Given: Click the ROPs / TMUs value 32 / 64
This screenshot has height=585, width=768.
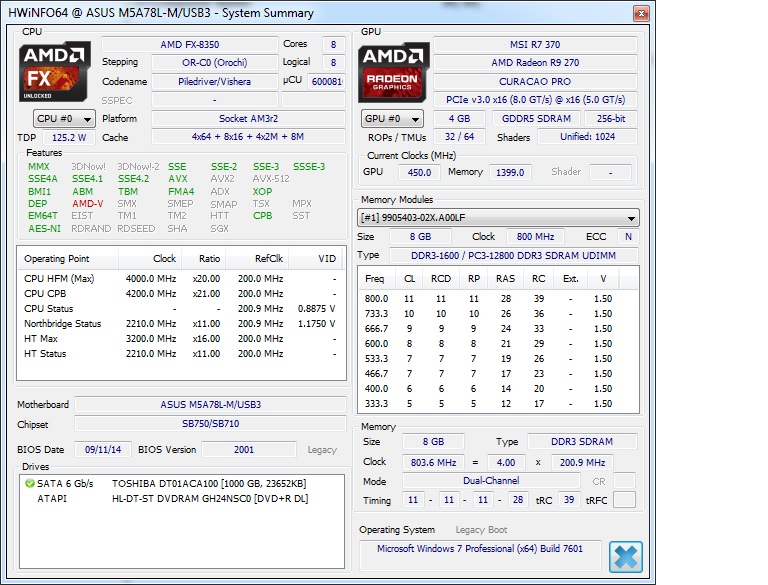Looking at the screenshot, I should [x=459, y=137].
